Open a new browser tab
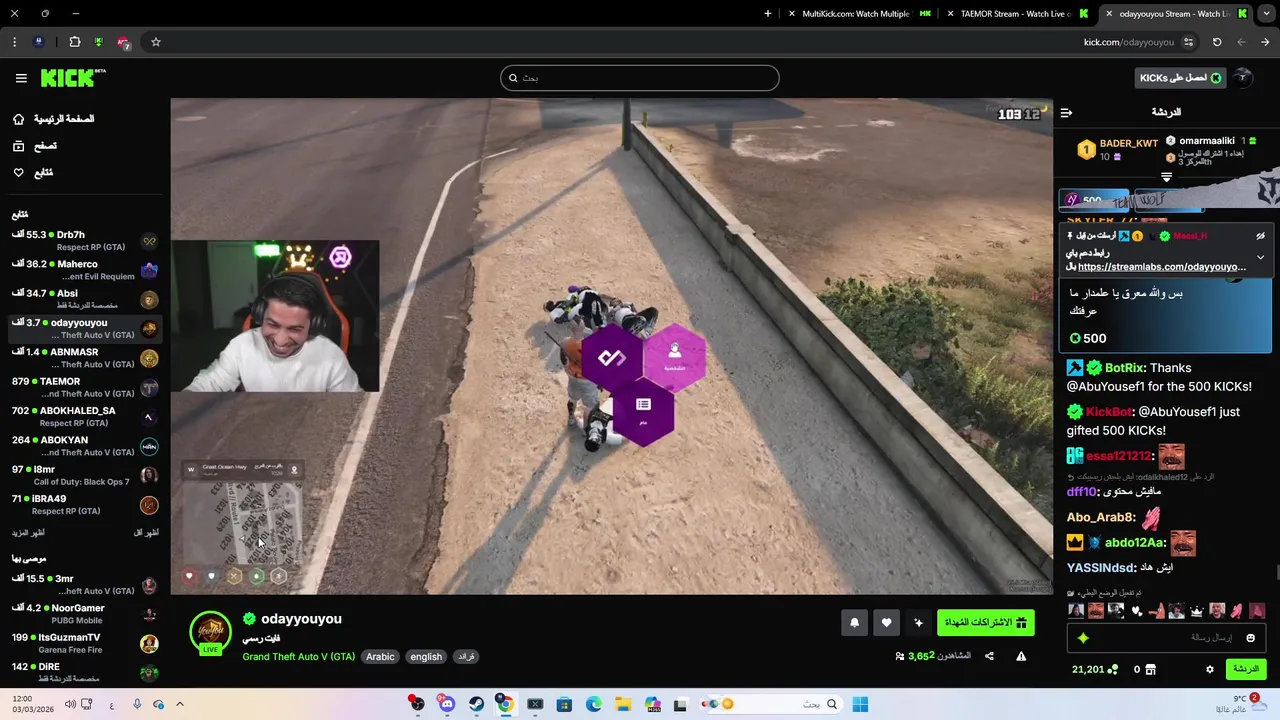The image size is (1280, 720). (768, 14)
